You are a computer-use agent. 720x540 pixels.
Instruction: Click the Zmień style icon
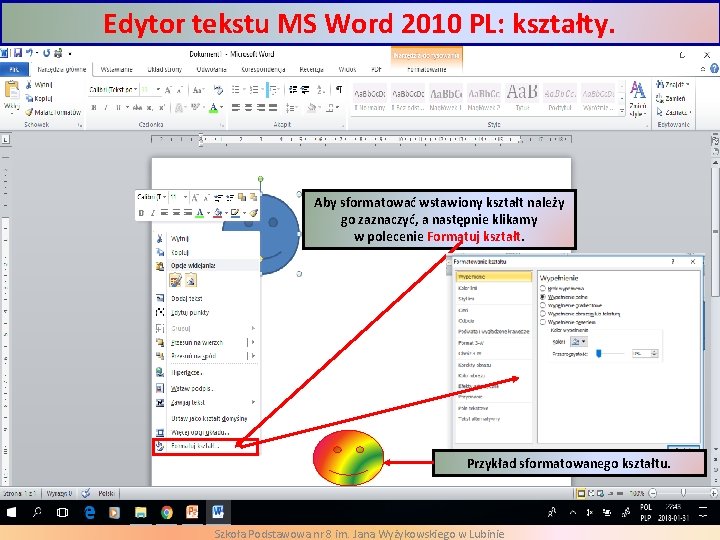(x=637, y=98)
